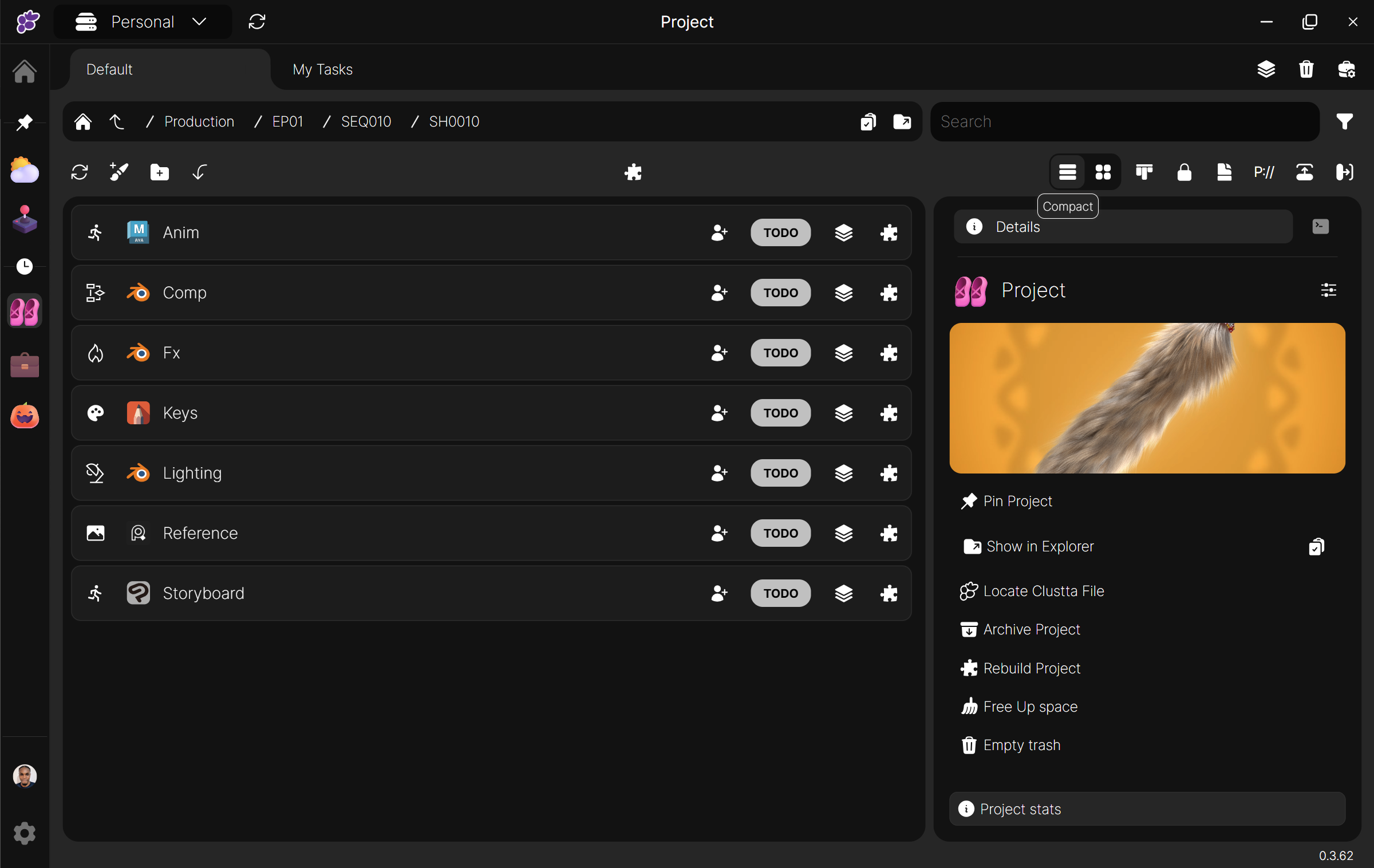The height and width of the screenshot is (868, 1374).
Task: Switch to Compact list view
Action: [x=1067, y=172]
